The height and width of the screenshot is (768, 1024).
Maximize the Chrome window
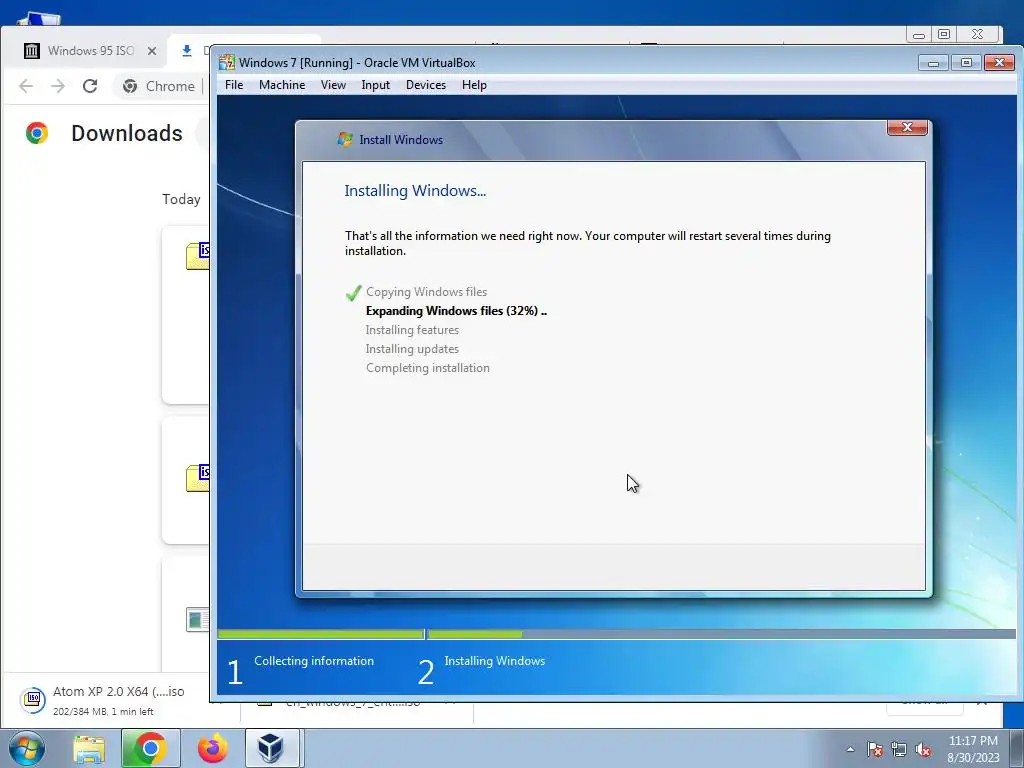[944, 35]
